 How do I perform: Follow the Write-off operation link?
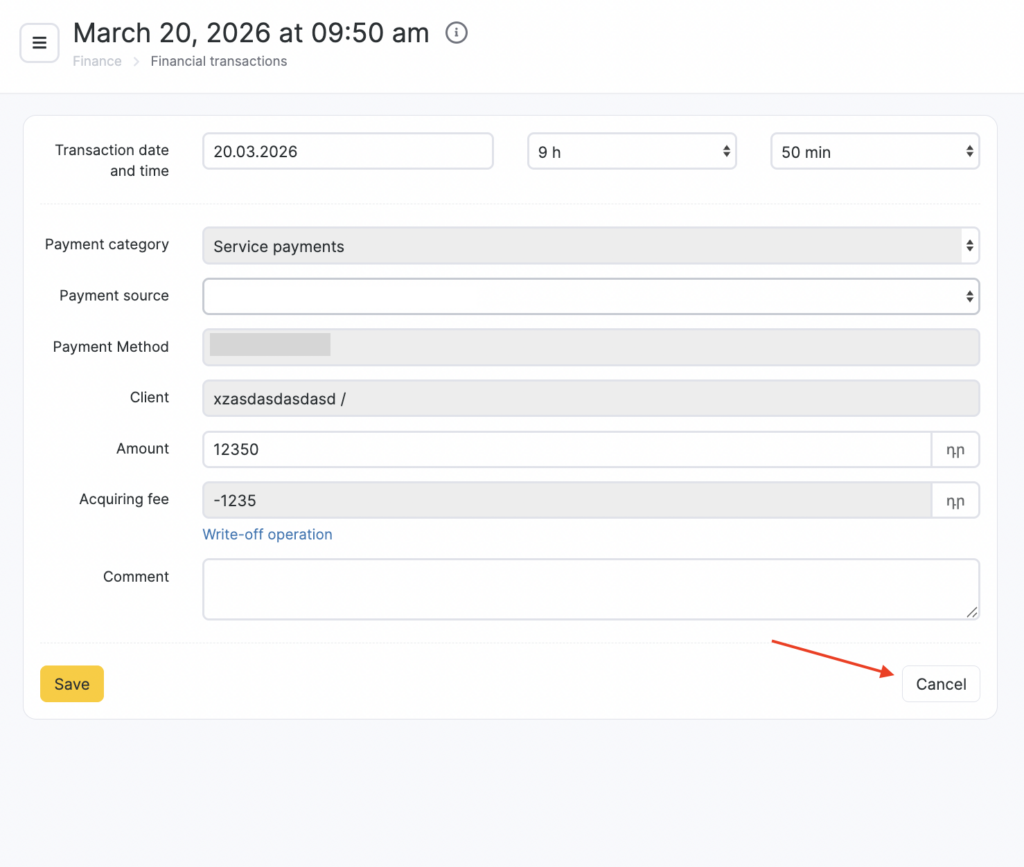click(x=267, y=535)
